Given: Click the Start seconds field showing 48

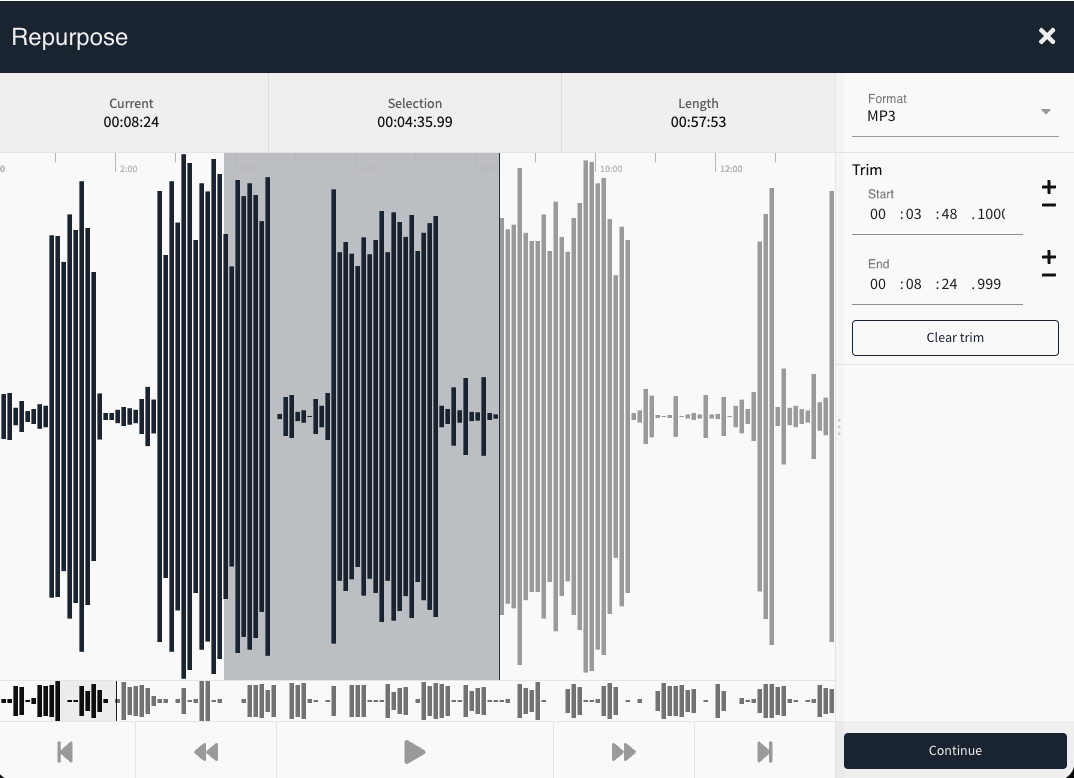Looking at the screenshot, I should point(946,214).
